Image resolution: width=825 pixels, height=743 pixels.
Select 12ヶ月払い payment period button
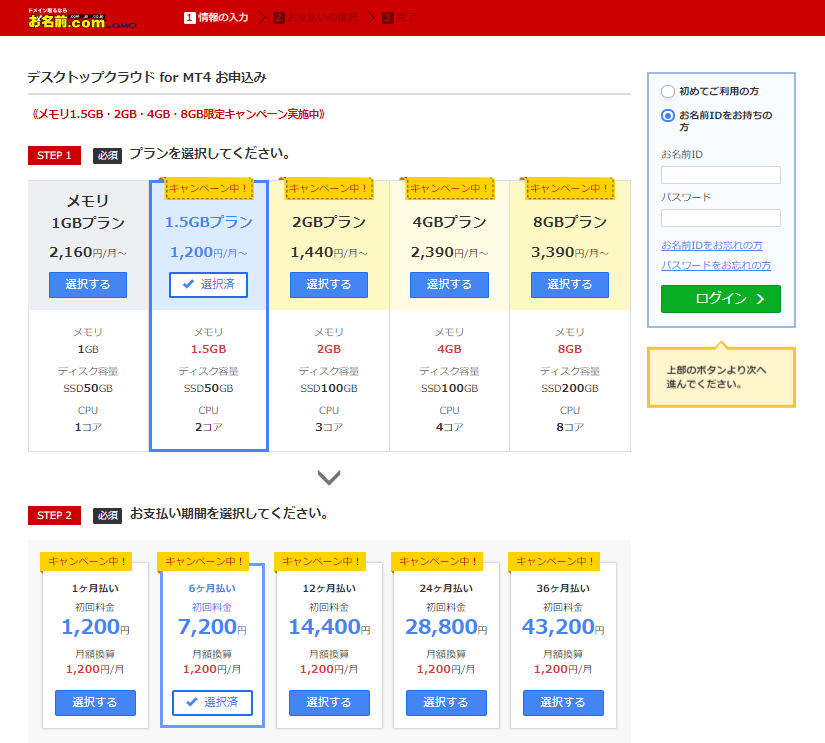329,702
